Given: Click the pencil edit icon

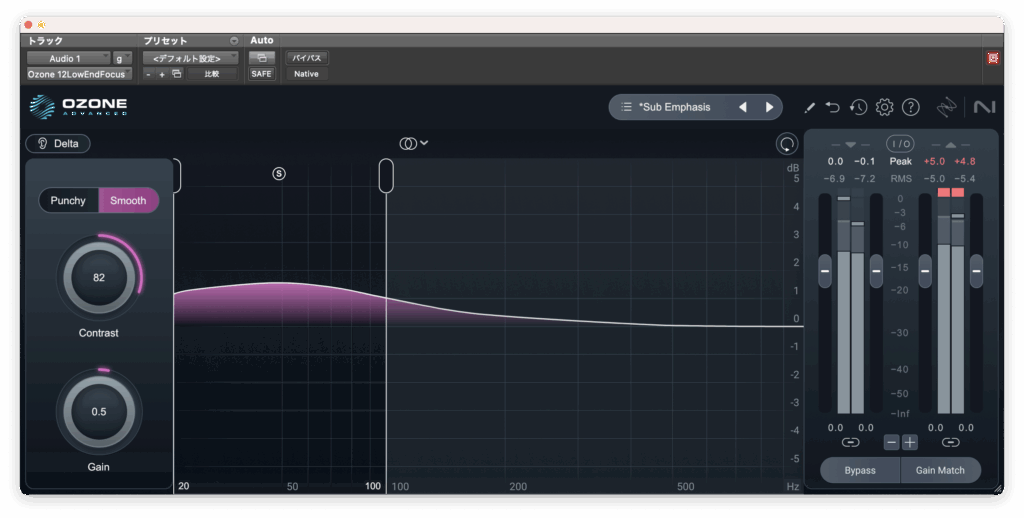Looking at the screenshot, I should pos(810,107).
